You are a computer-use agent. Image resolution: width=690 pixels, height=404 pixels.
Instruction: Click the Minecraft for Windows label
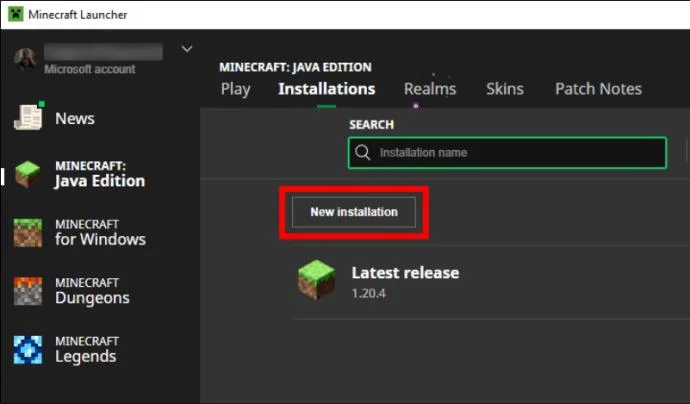[100, 232]
